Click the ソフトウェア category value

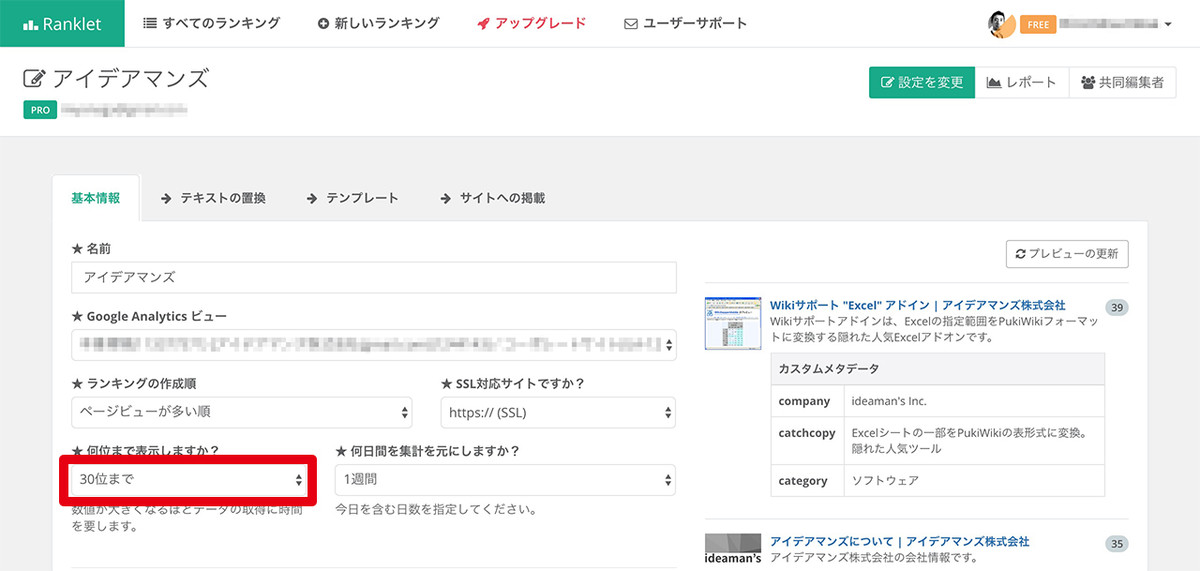[885, 481]
